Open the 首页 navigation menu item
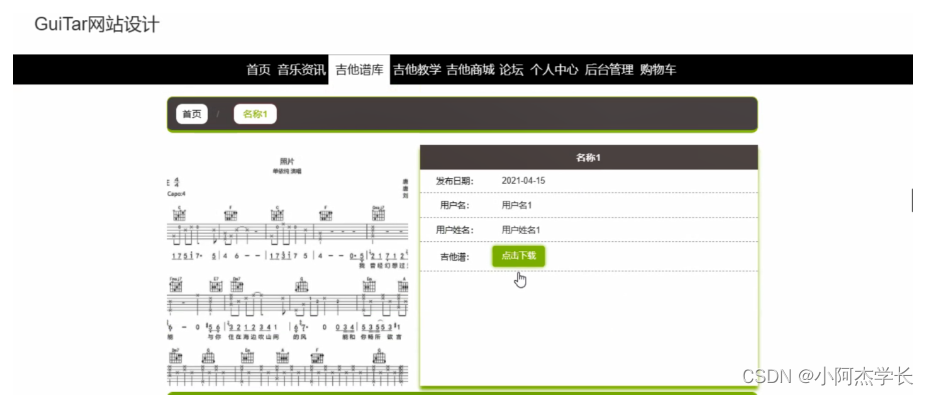 point(258,70)
